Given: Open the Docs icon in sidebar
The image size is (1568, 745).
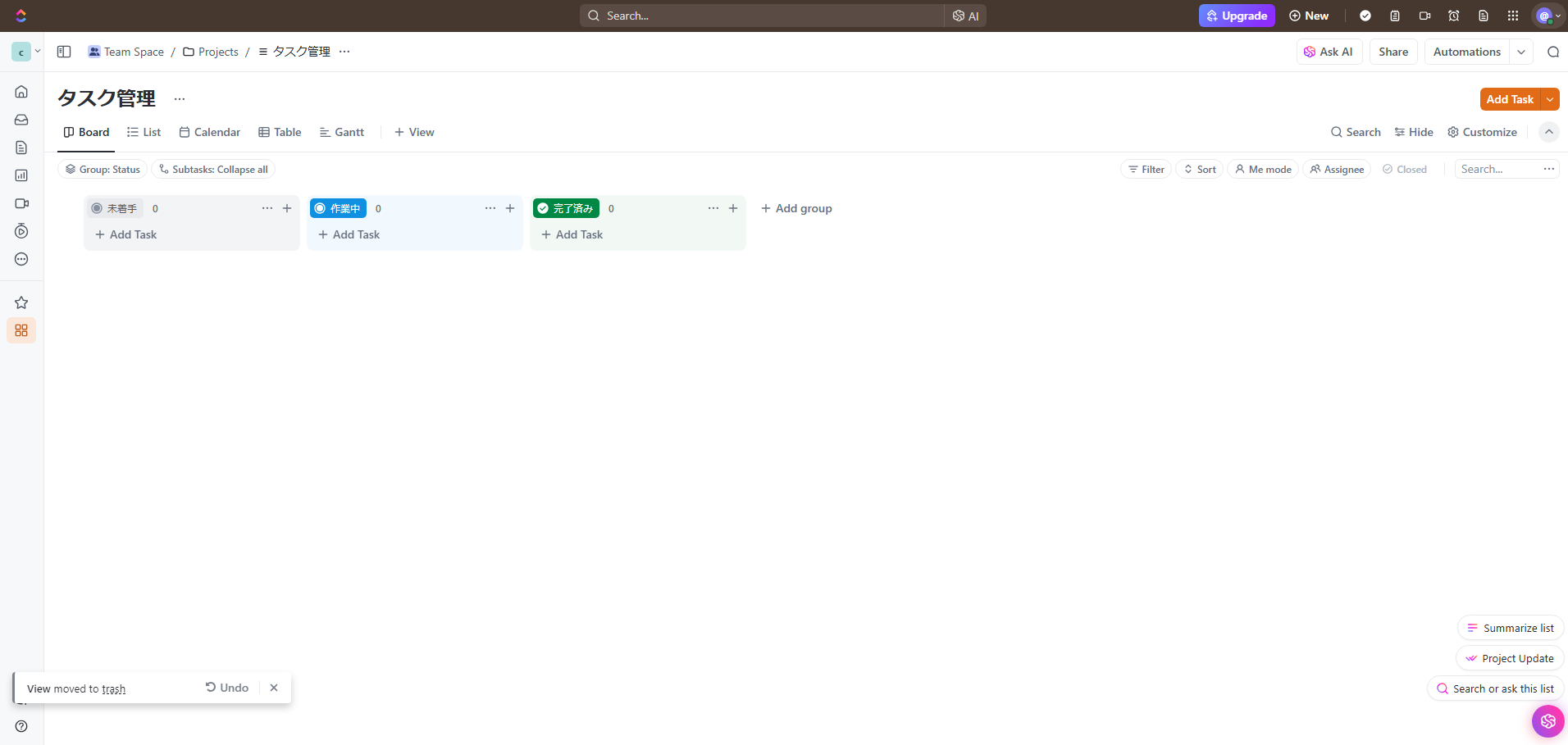Looking at the screenshot, I should [x=21, y=148].
